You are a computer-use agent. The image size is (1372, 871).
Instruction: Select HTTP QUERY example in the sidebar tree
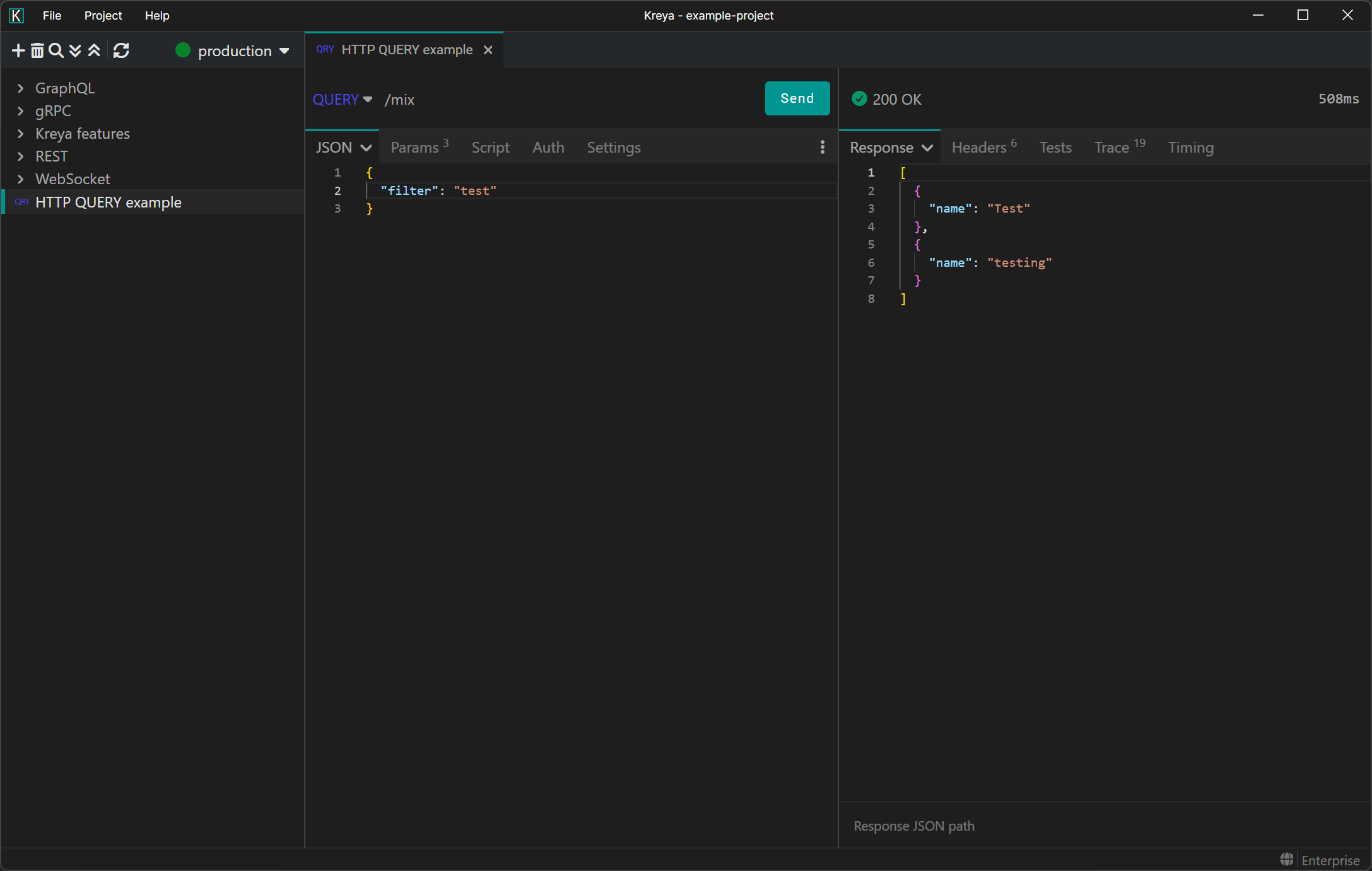click(153, 202)
